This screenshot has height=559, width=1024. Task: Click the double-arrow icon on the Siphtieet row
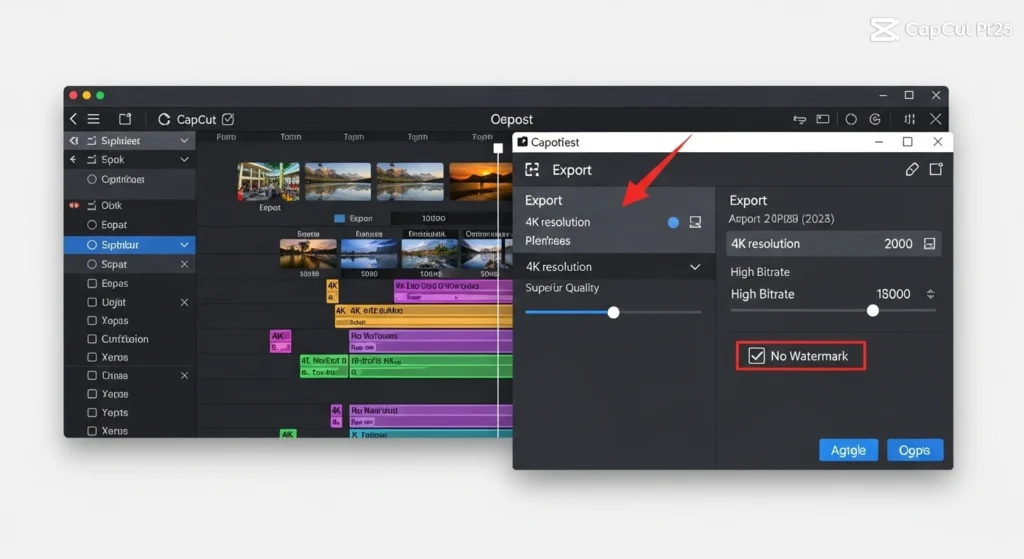coord(74,140)
